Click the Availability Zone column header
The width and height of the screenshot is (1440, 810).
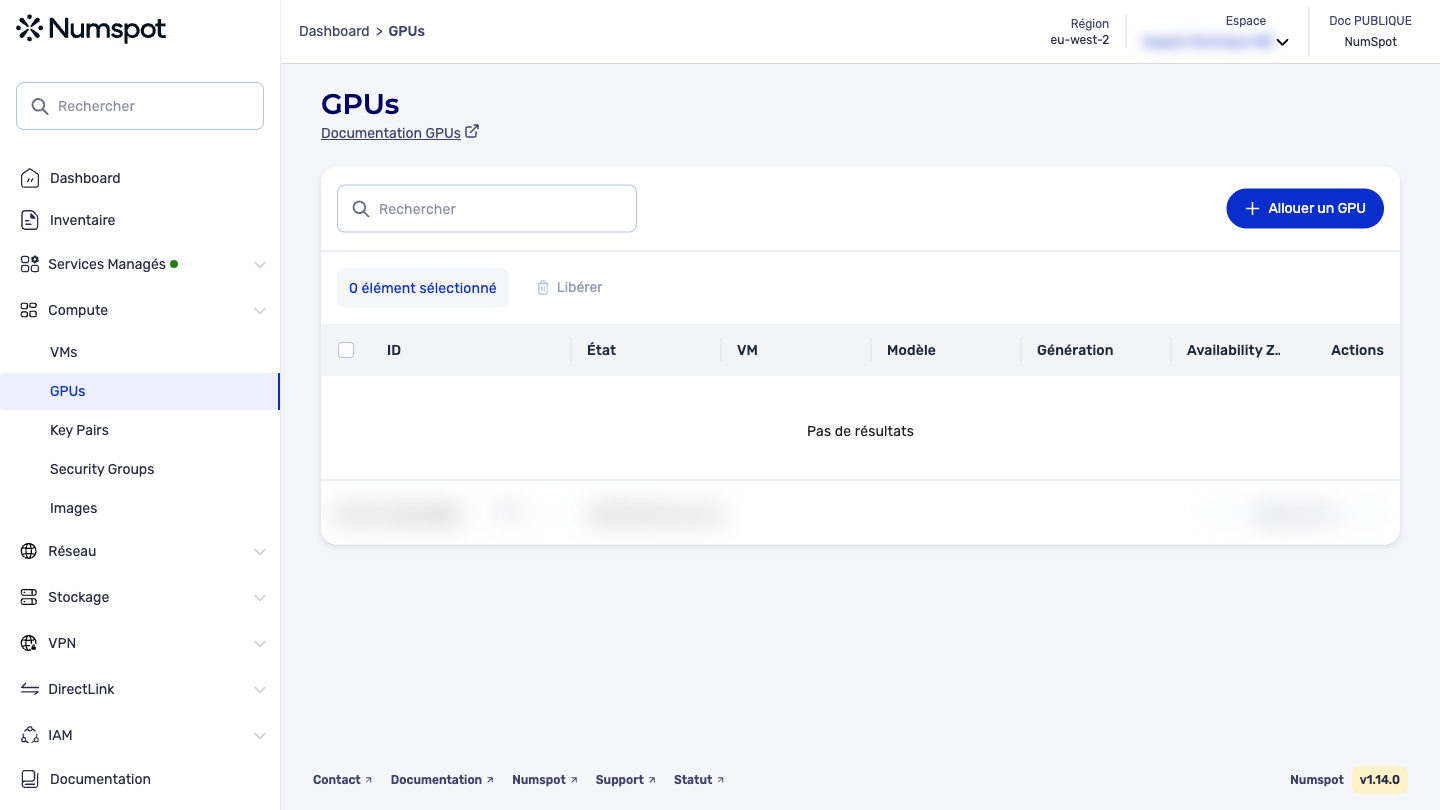tap(1234, 350)
